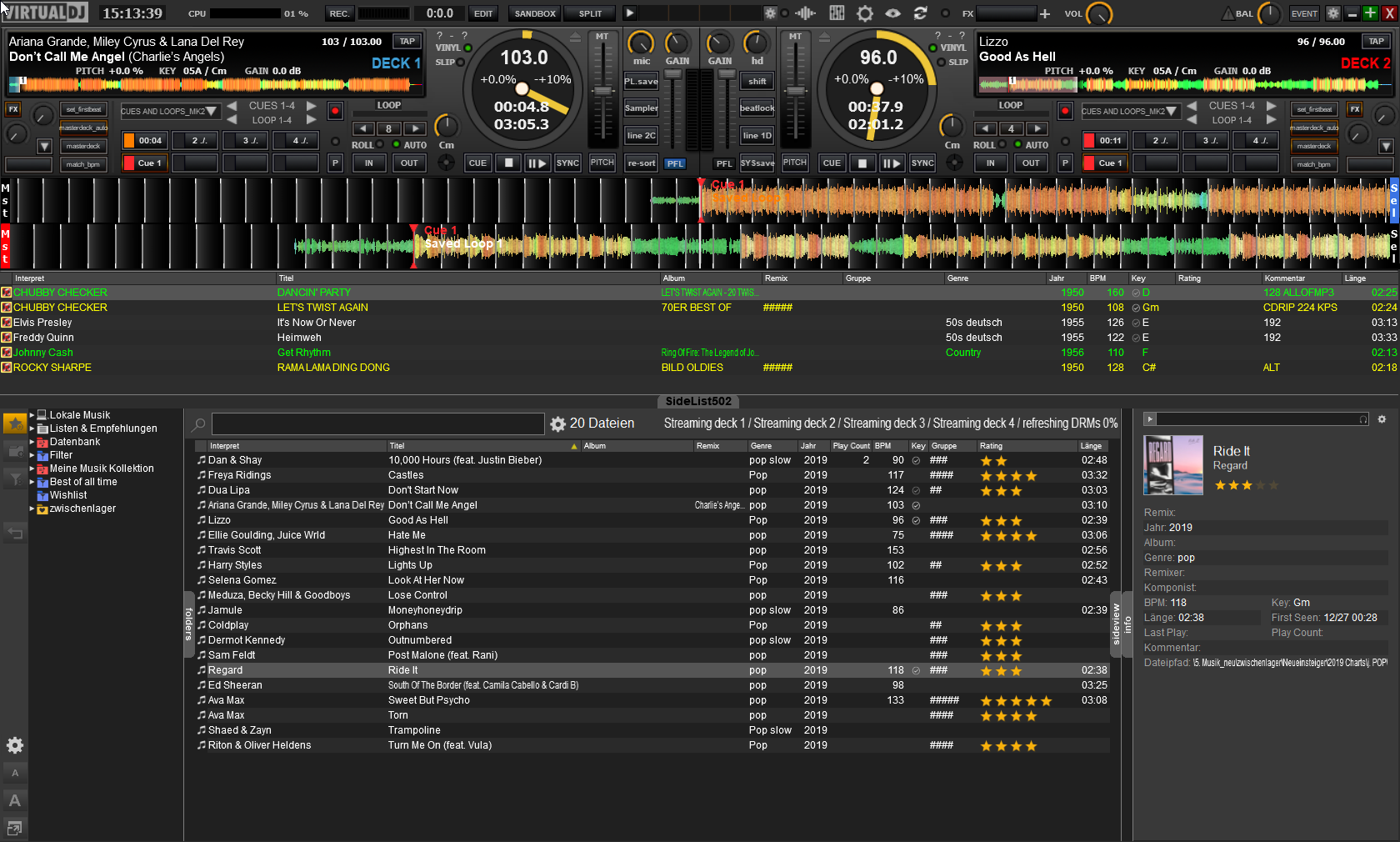
Task: Open the deck 1 effect dropdown arrow
Action: pos(44,147)
